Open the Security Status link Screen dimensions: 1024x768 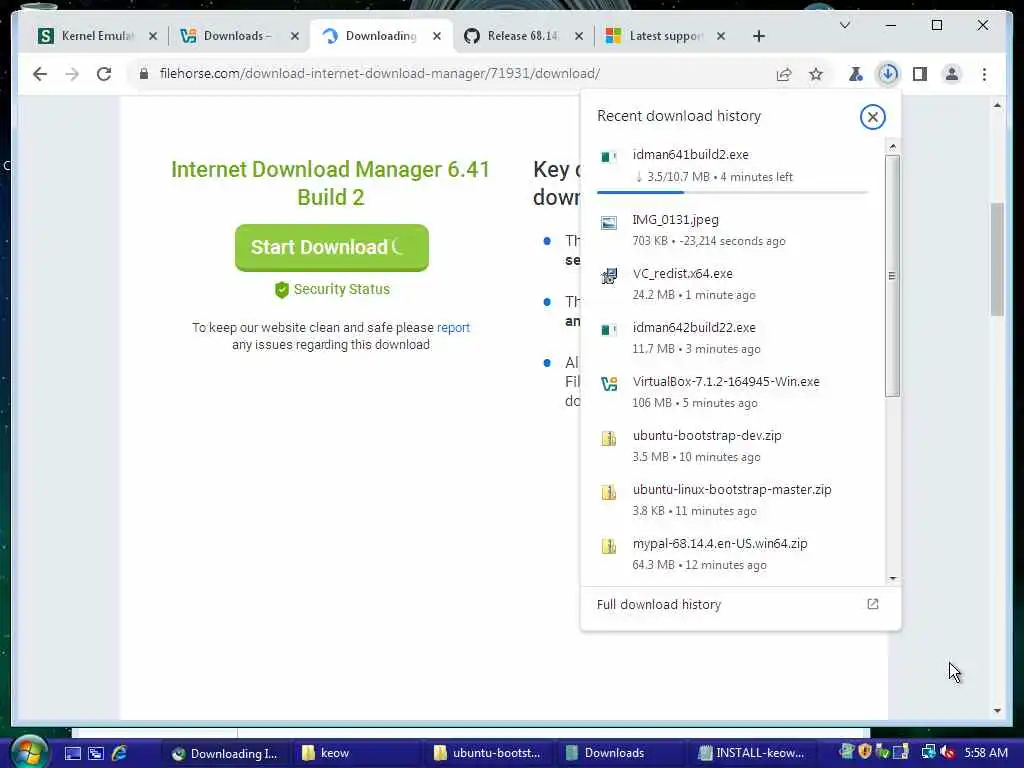click(x=332, y=289)
